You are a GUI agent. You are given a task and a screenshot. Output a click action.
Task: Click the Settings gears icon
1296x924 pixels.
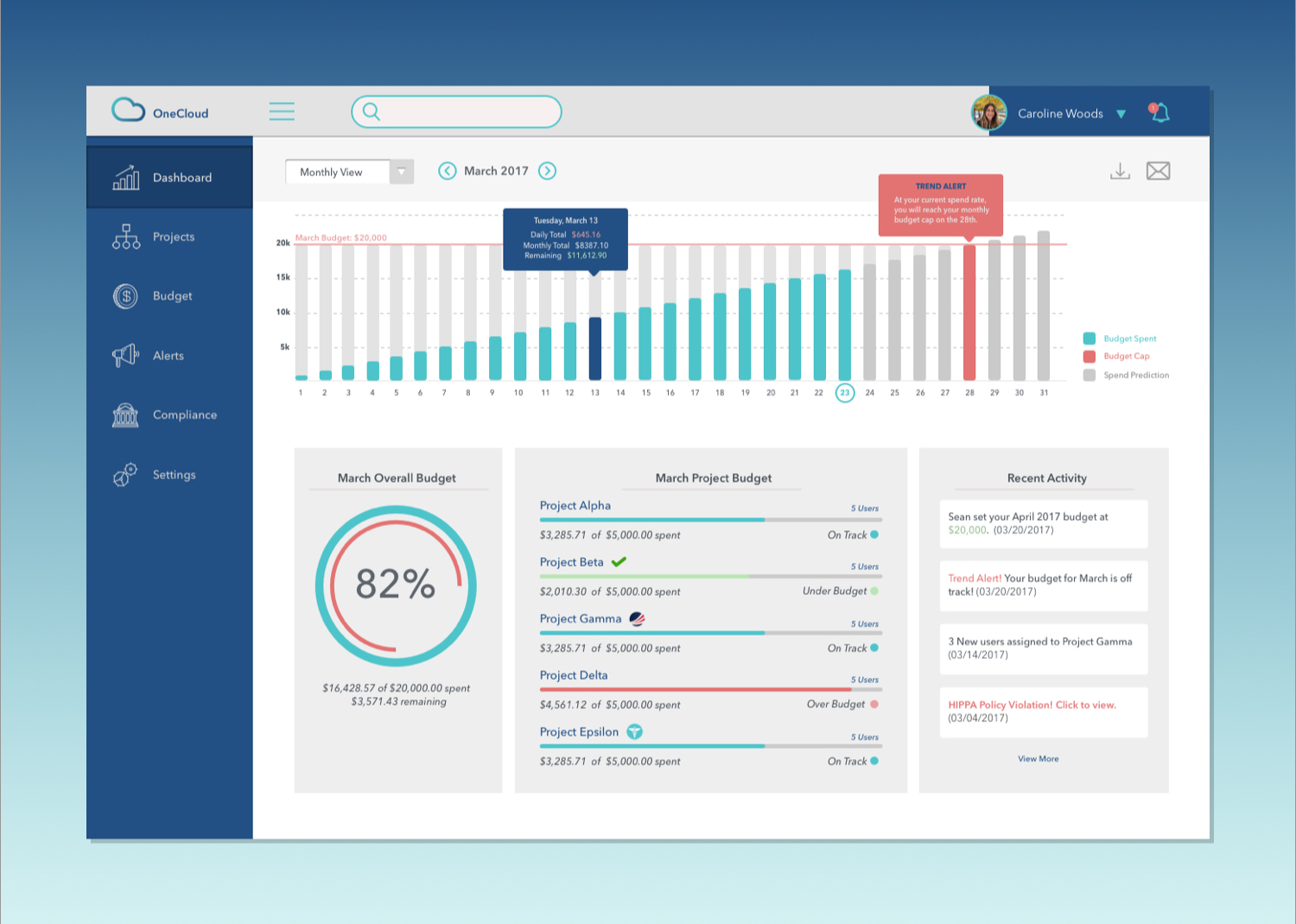click(x=125, y=475)
